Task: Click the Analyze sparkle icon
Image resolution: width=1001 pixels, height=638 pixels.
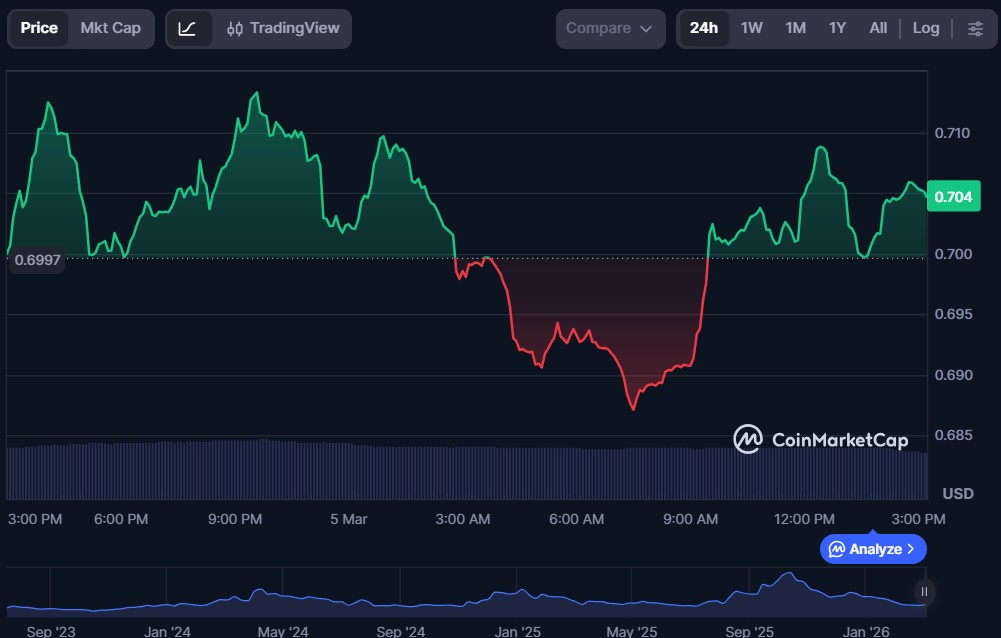Action: tap(836, 549)
